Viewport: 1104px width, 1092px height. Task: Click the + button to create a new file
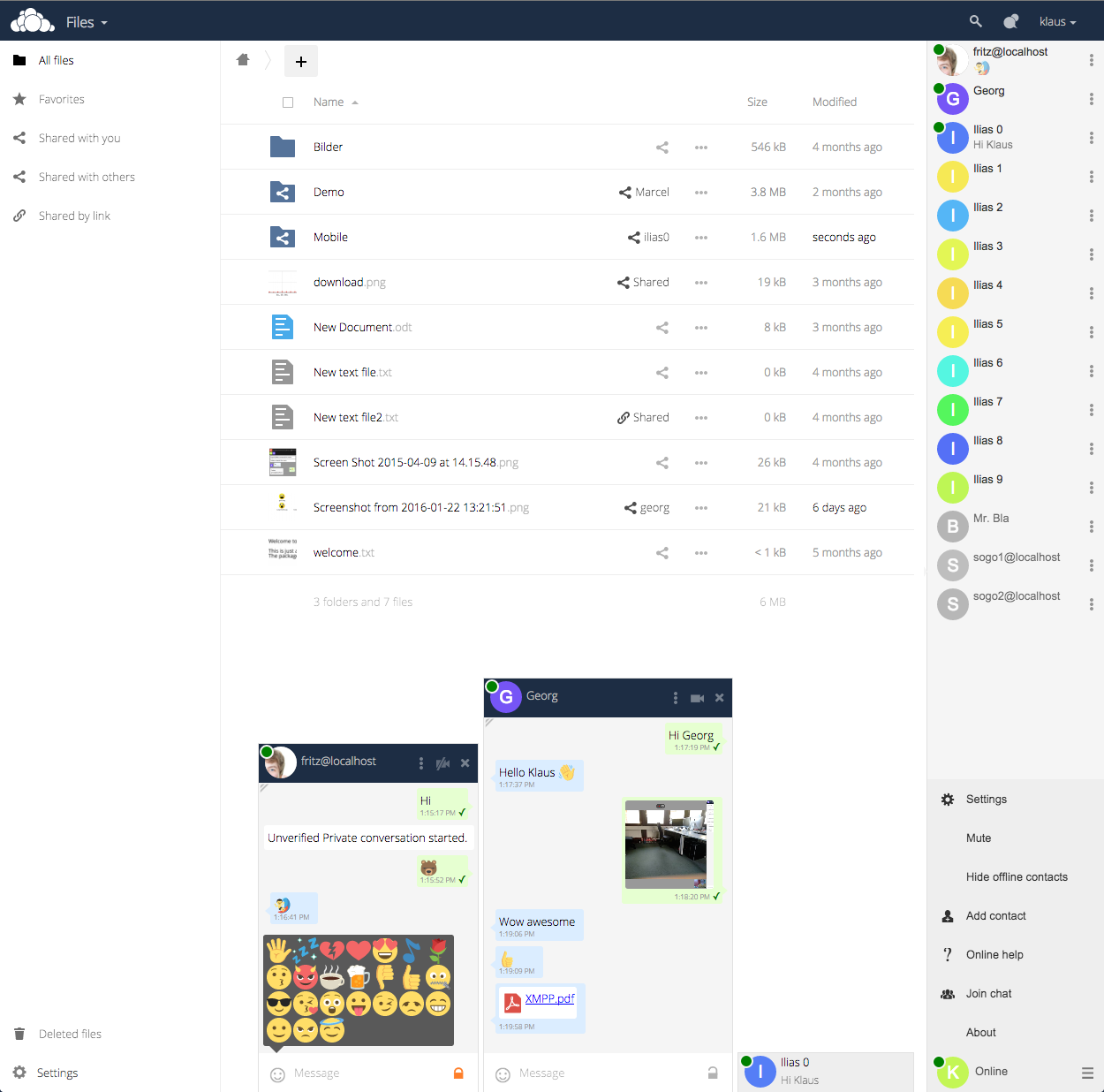[301, 61]
